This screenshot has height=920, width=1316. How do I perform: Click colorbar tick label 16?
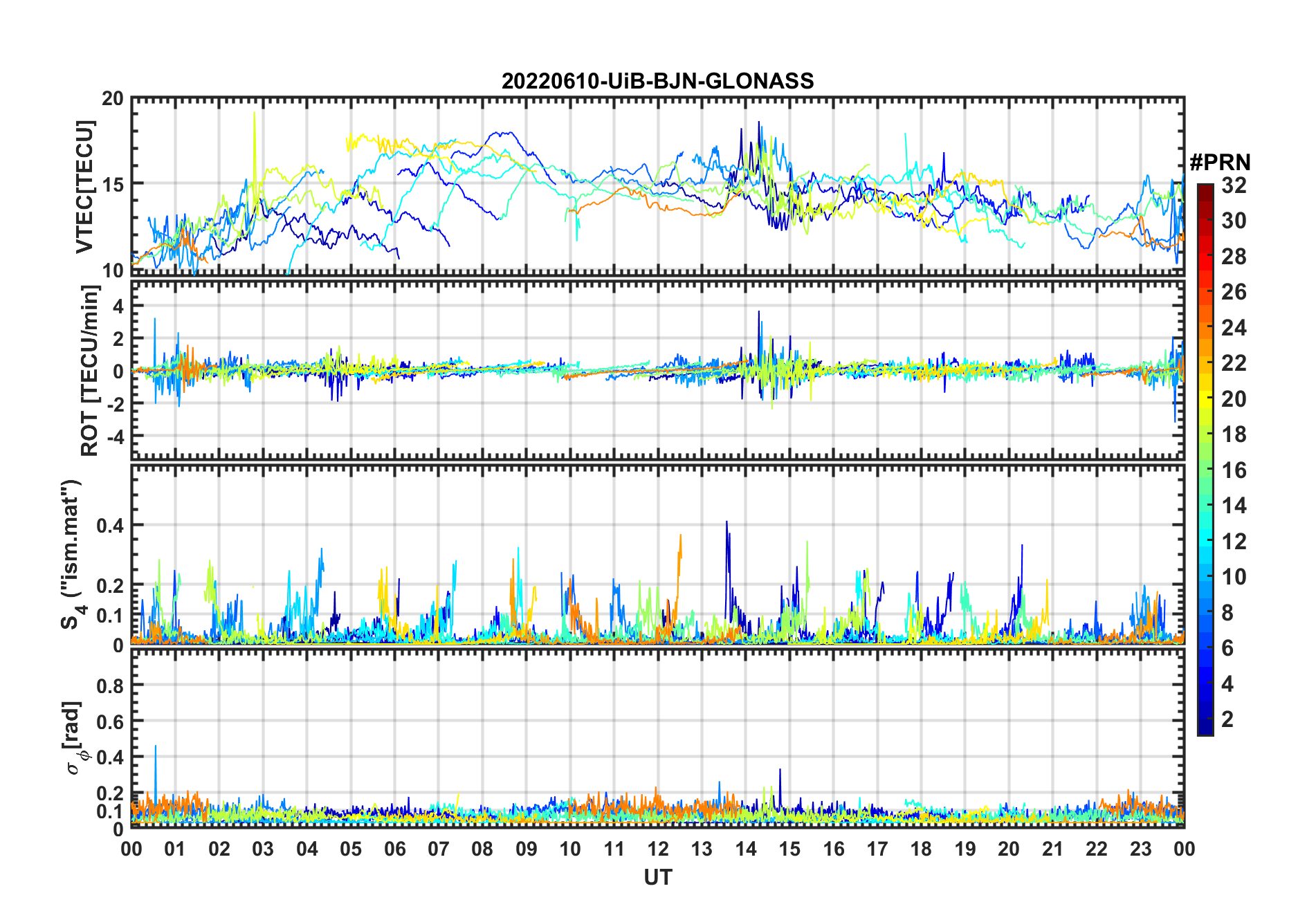point(1234,470)
